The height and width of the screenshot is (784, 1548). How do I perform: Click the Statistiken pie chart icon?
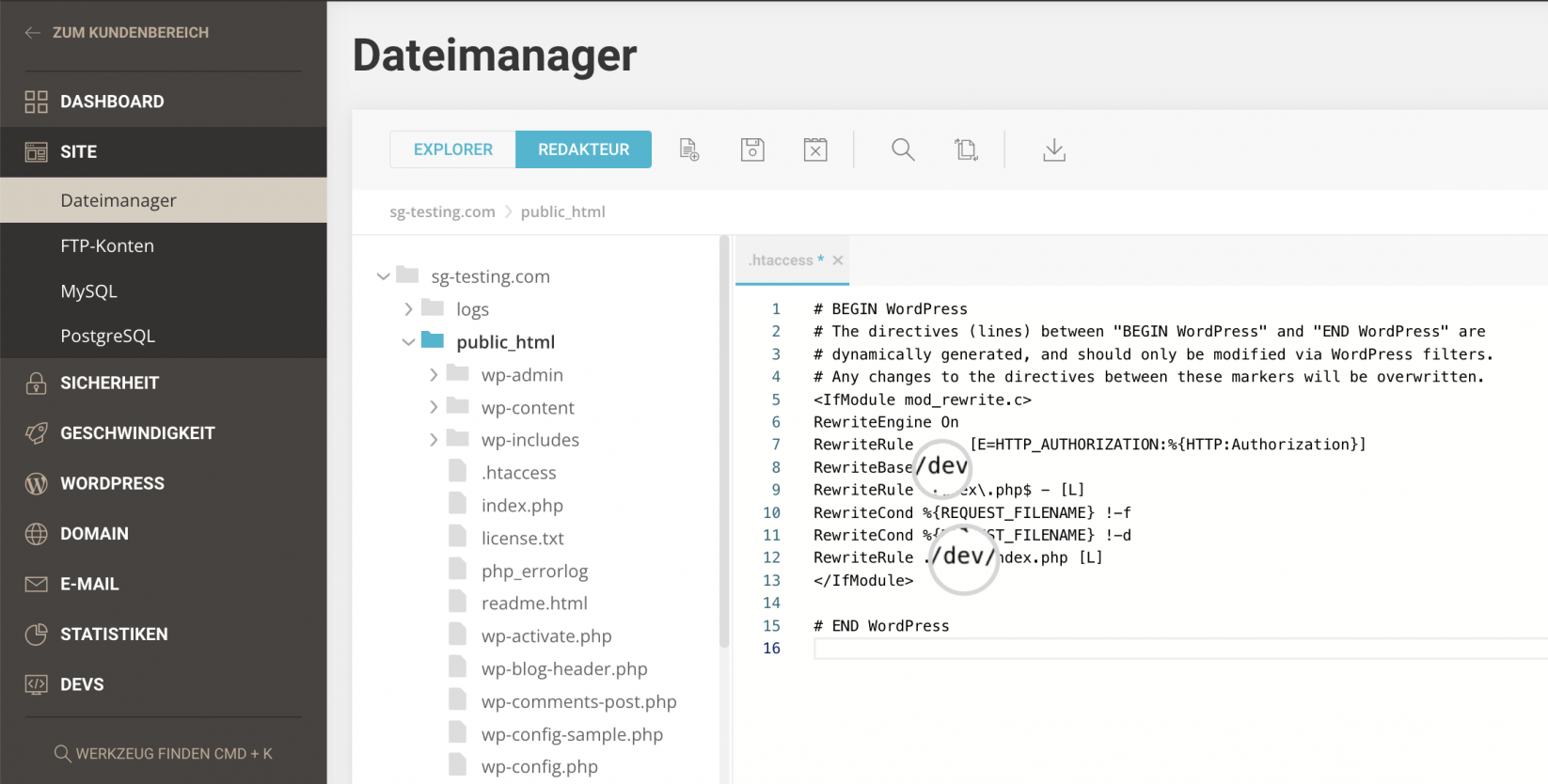(36, 635)
